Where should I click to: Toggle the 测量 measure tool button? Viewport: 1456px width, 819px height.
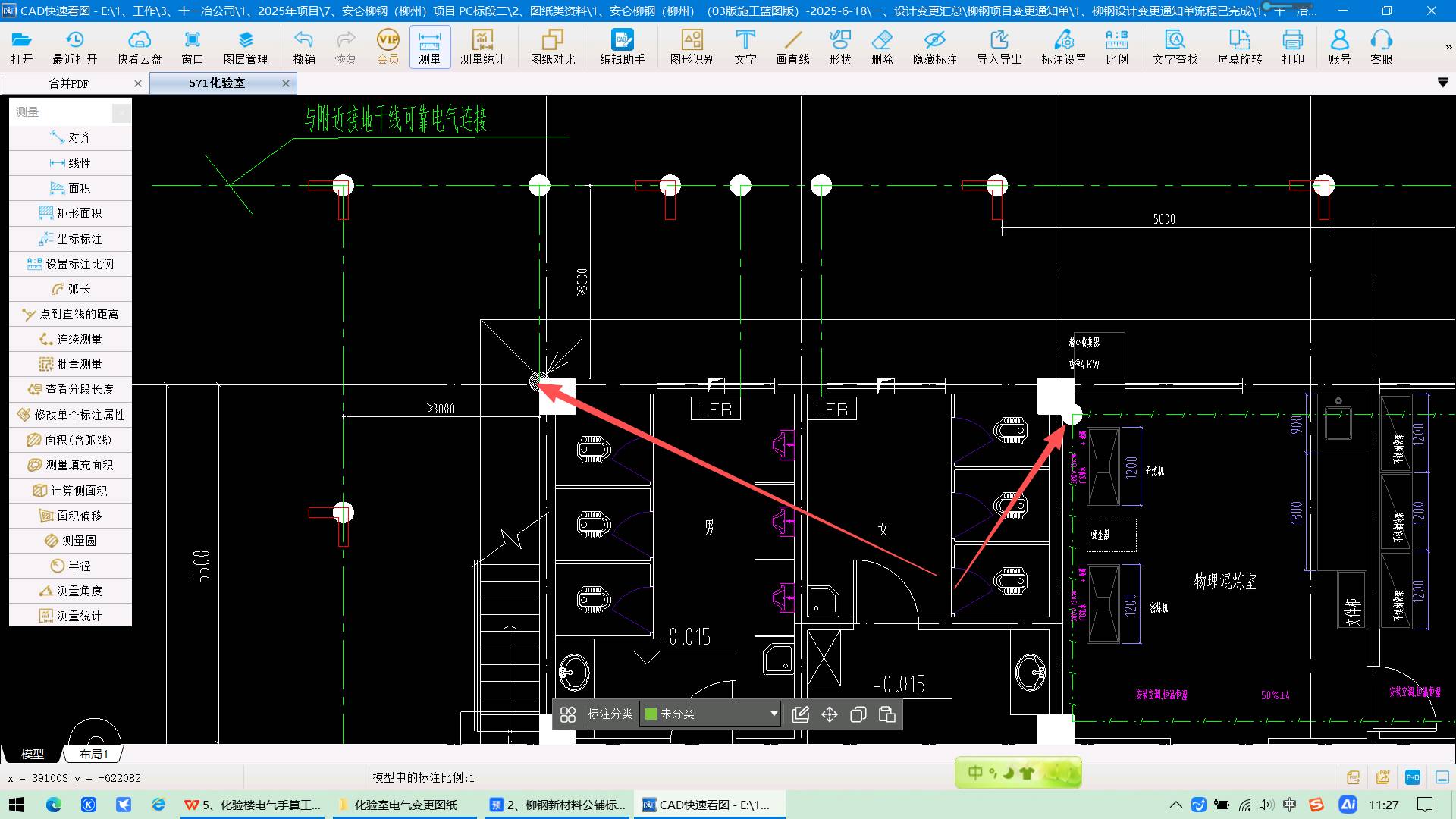click(430, 47)
